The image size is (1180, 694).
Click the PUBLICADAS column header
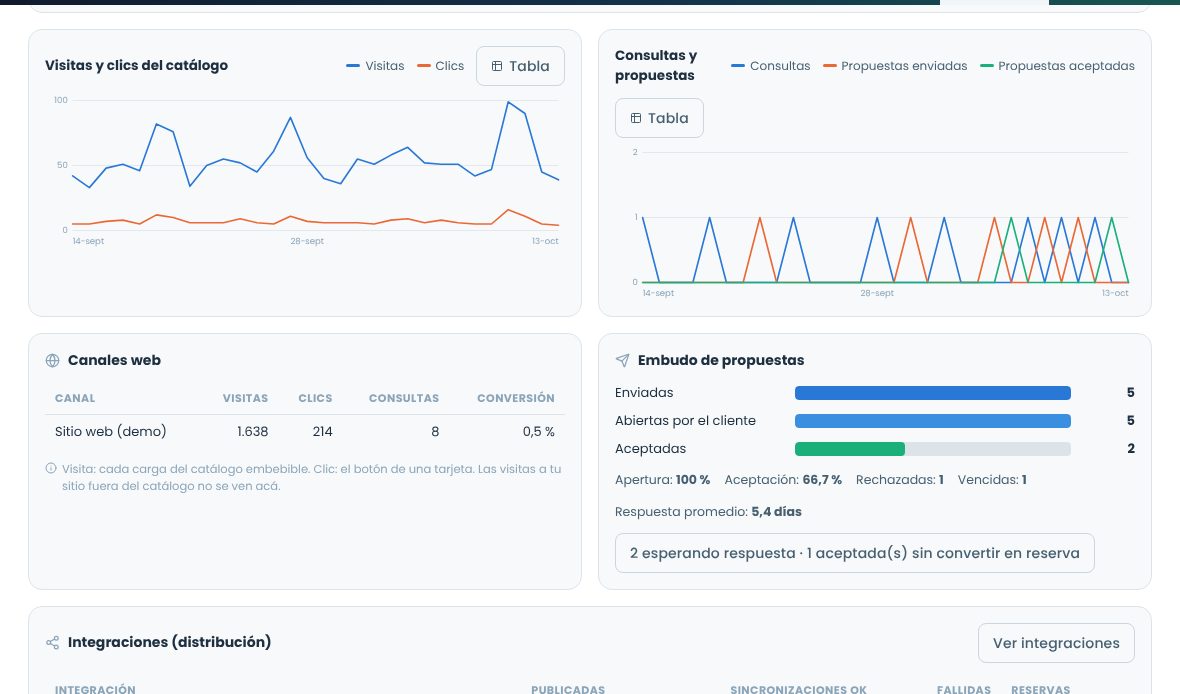pos(568,689)
